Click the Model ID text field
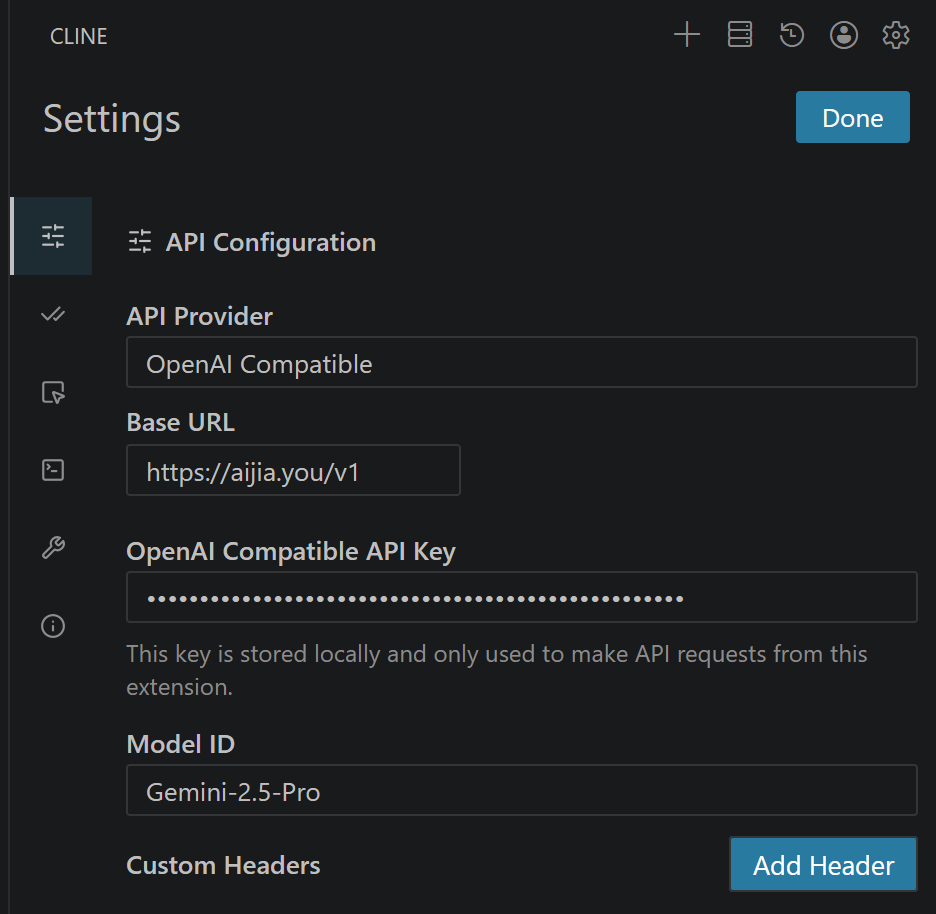Viewport: 936px width, 914px height. coord(521,791)
